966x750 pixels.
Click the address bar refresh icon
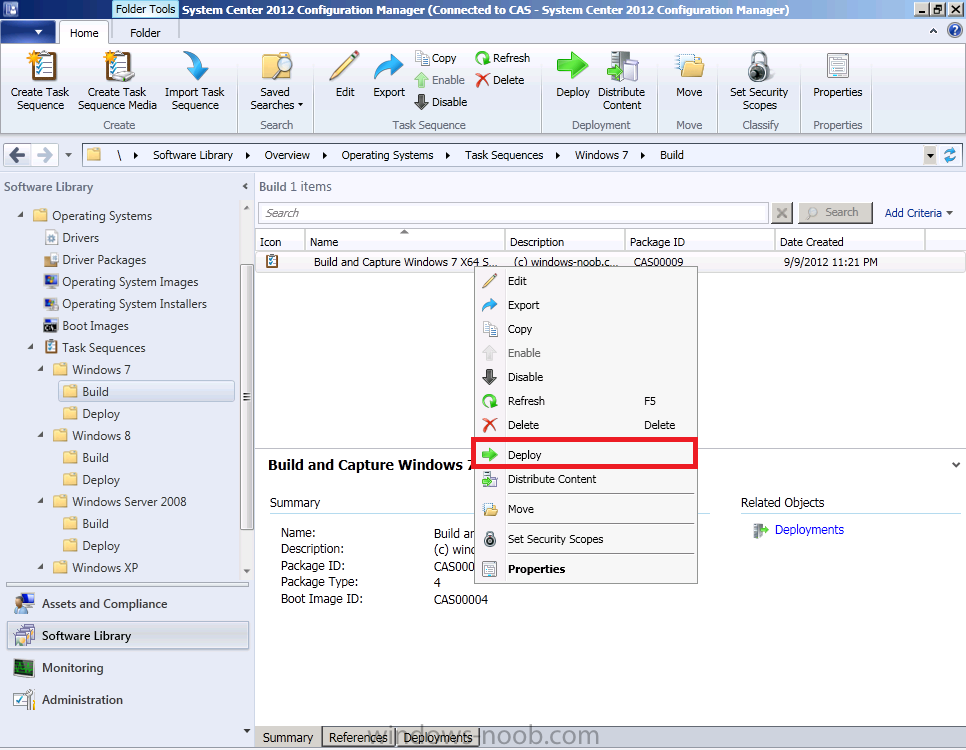point(951,155)
